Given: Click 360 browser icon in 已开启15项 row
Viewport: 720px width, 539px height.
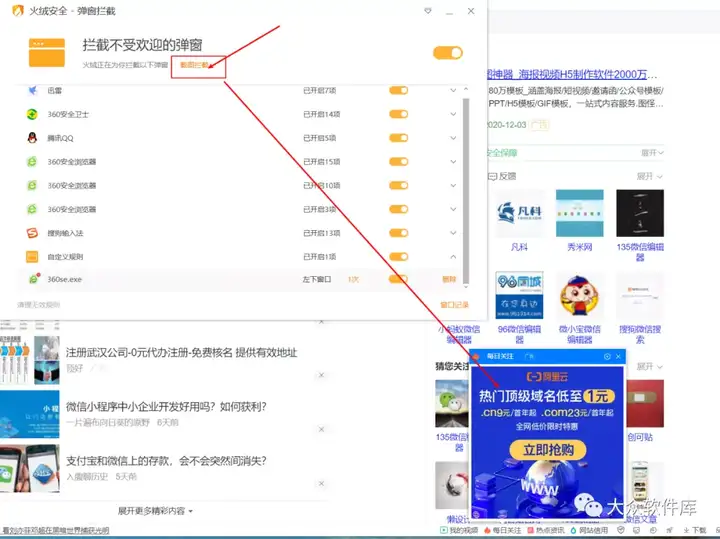Looking at the screenshot, I should 32,162.
